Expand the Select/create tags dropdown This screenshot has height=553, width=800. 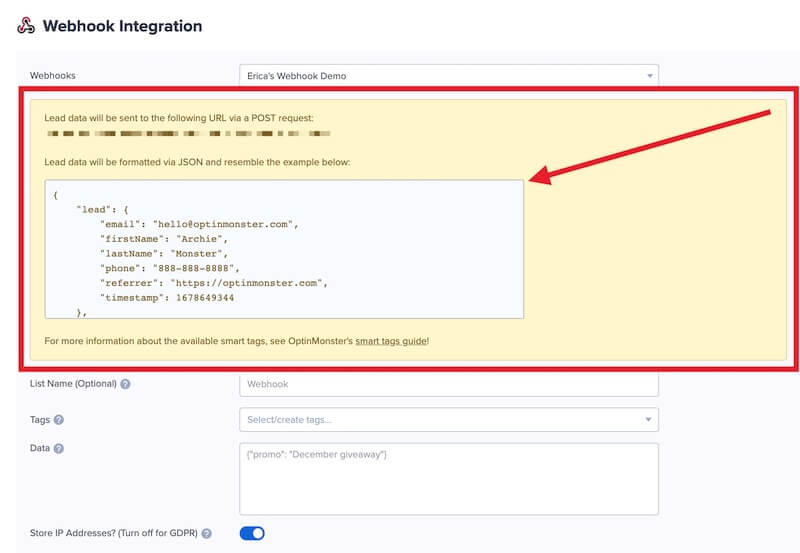[x=449, y=419]
